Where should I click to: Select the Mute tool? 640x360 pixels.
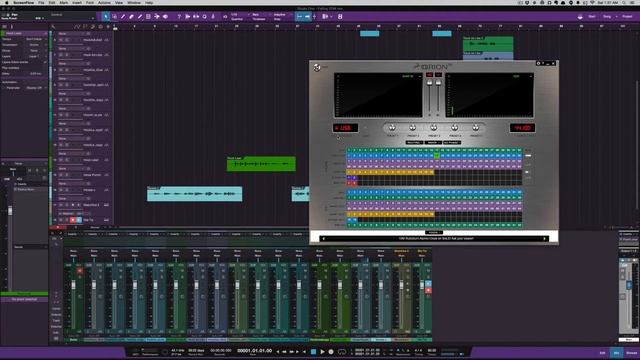tap(148, 17)
